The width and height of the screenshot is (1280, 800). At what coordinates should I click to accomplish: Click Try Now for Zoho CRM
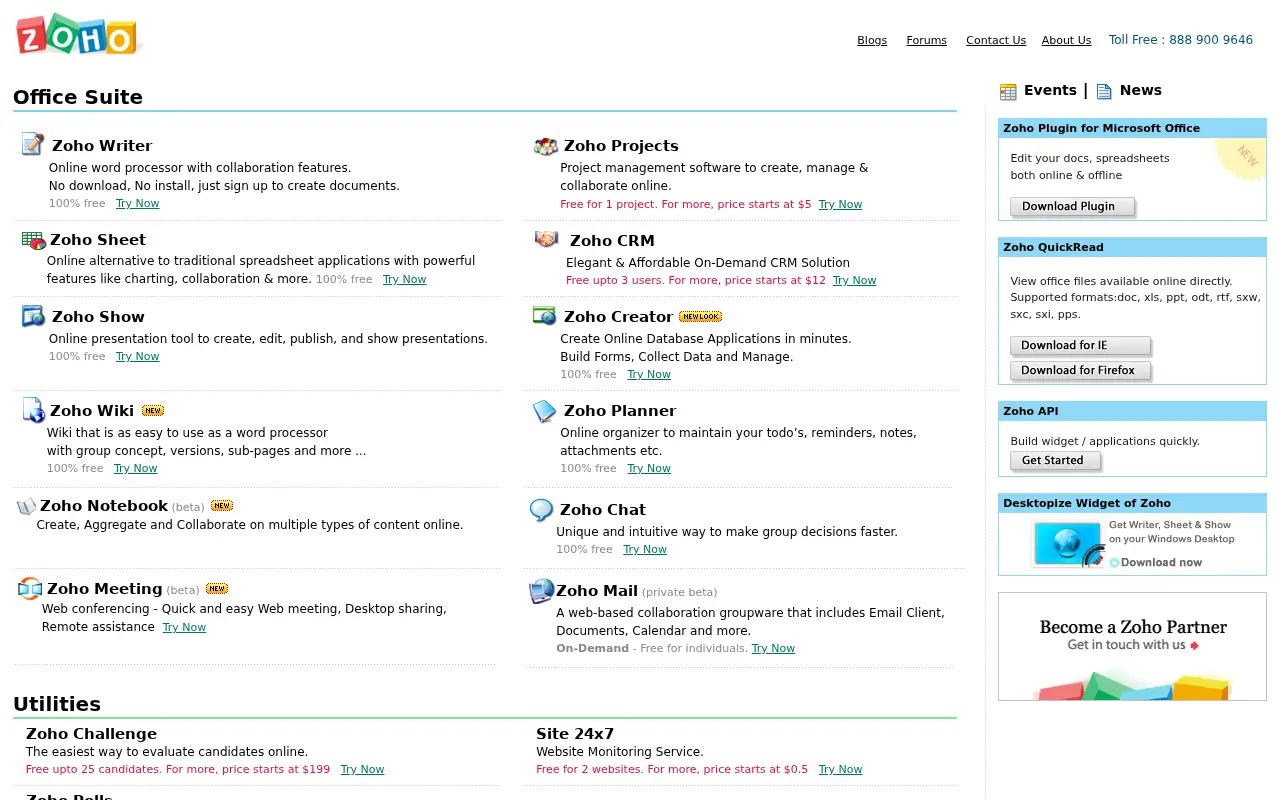pos(855,280)
